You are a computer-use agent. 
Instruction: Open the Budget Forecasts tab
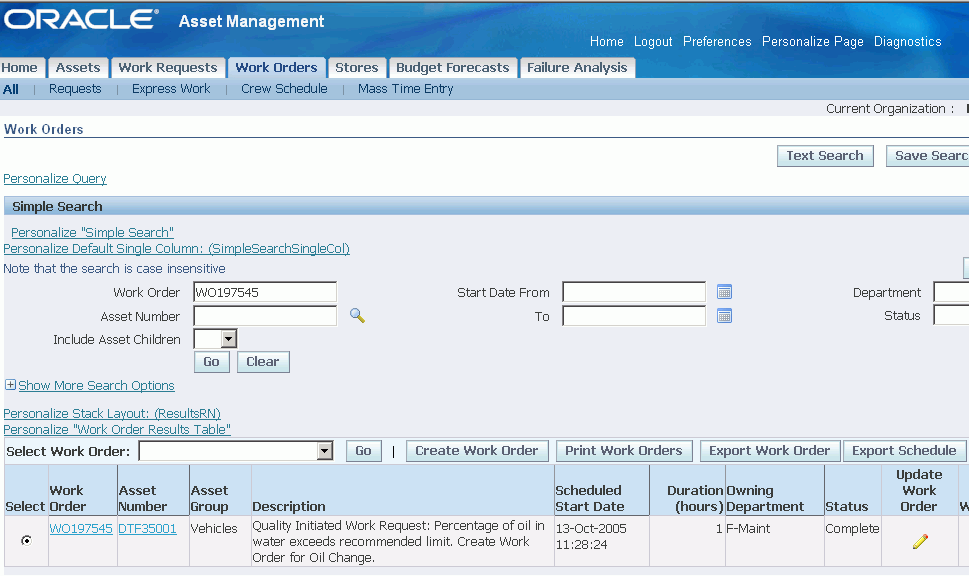452,67
